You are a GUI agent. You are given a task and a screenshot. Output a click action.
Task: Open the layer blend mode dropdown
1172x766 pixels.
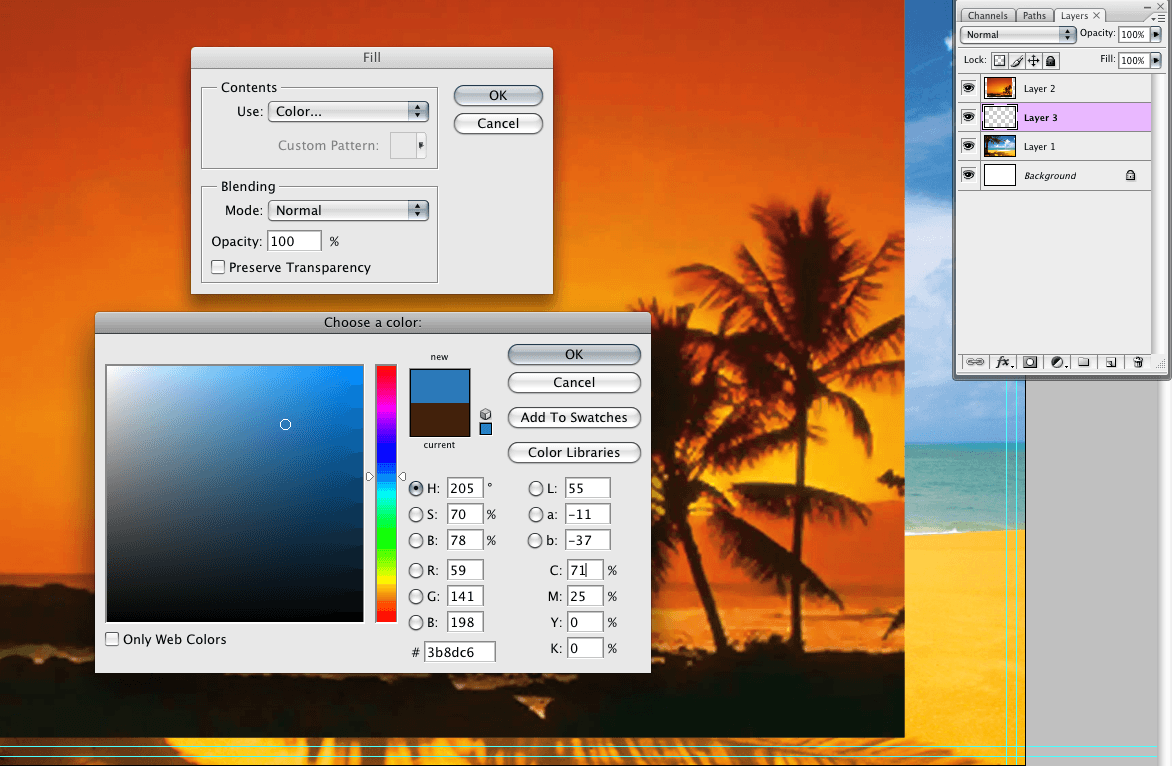(1017, 35)
